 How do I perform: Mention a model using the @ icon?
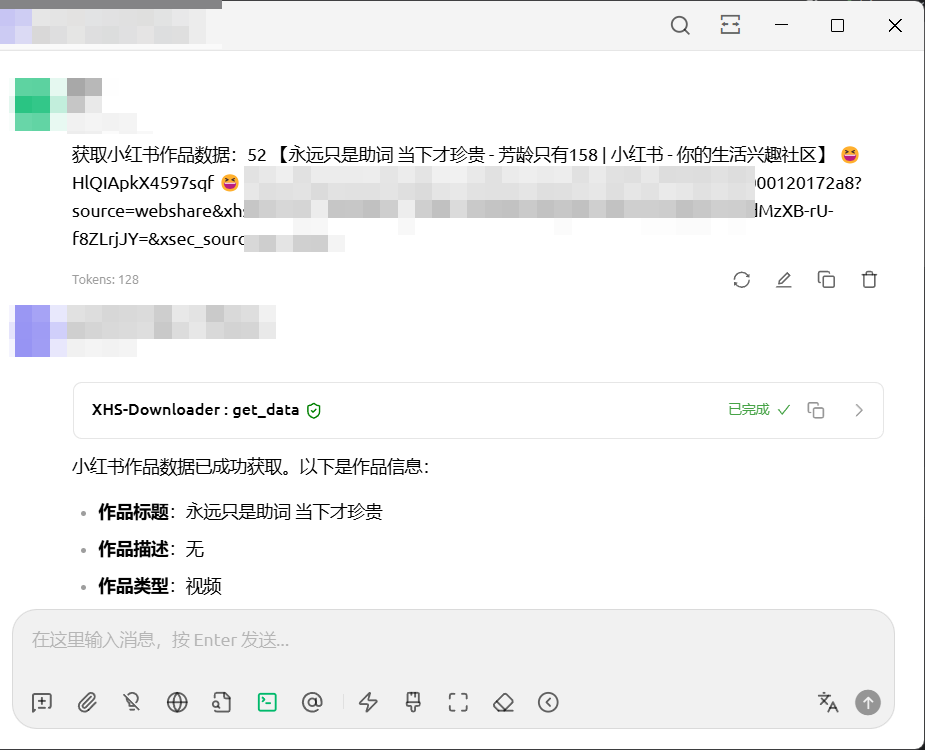312,702
